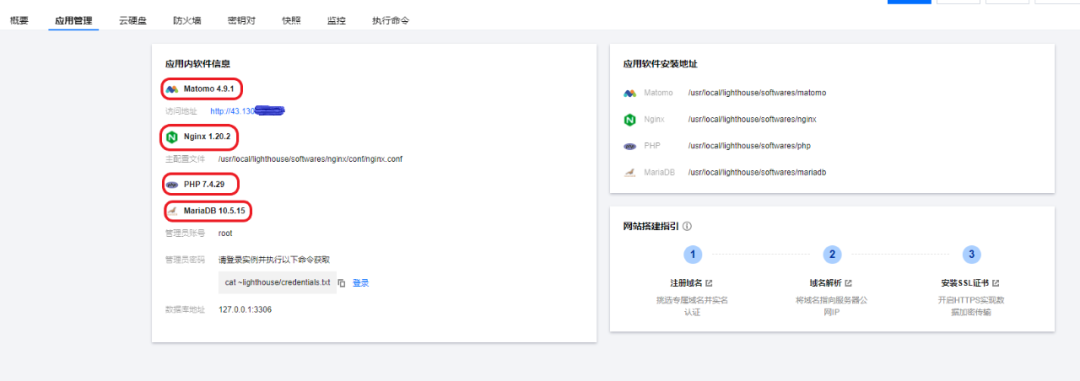Open the 密钥对 tab
Image resolution: width=1080 pixels, height=381 pixels.
coord(242,21)
